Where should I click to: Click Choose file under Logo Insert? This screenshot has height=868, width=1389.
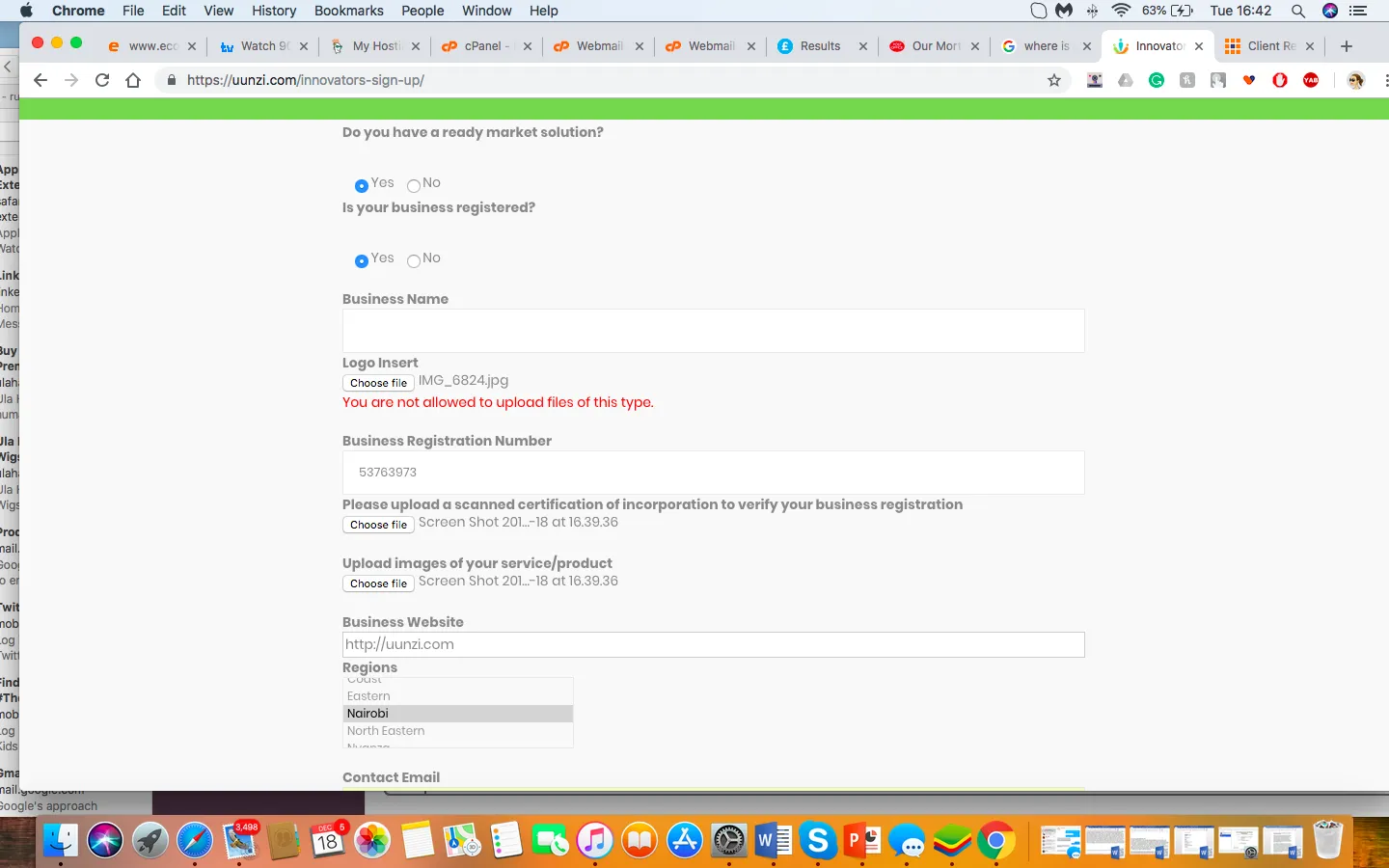[x=378, y=383]
